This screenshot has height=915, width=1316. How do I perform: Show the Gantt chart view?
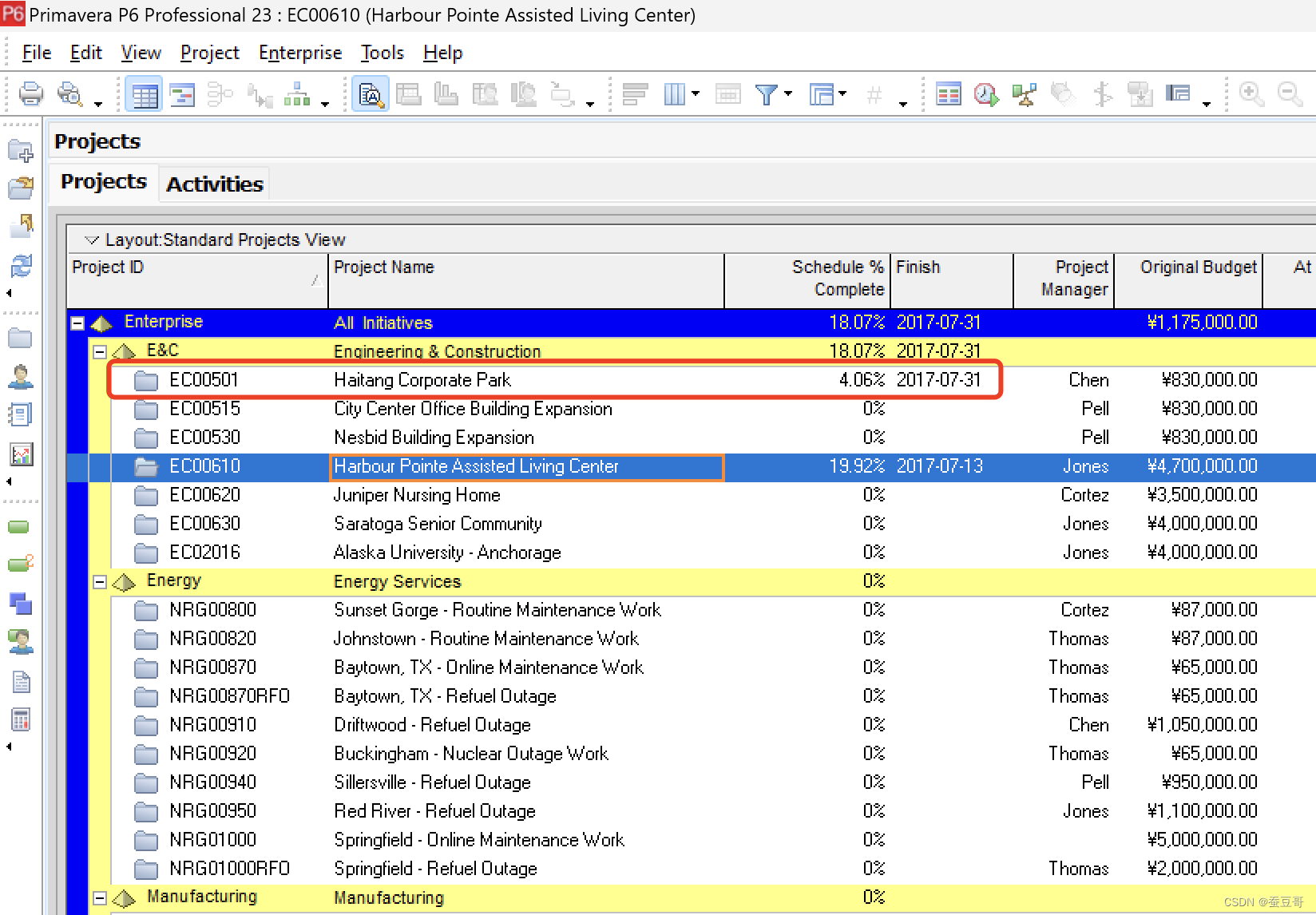point(182,94)
